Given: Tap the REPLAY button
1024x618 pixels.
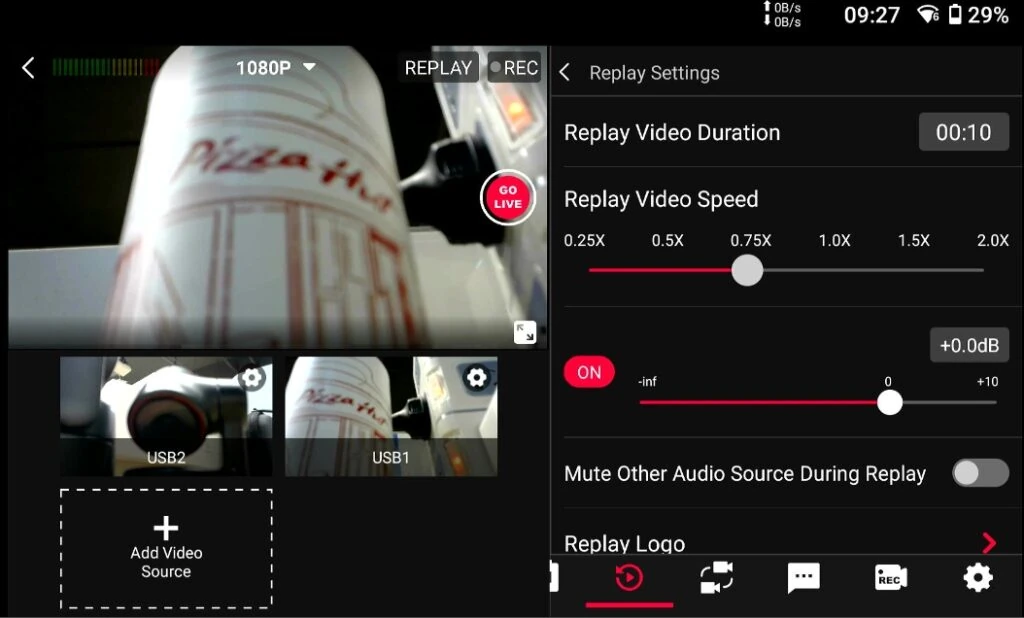Looking at the screenshot, I should [438, 67].
